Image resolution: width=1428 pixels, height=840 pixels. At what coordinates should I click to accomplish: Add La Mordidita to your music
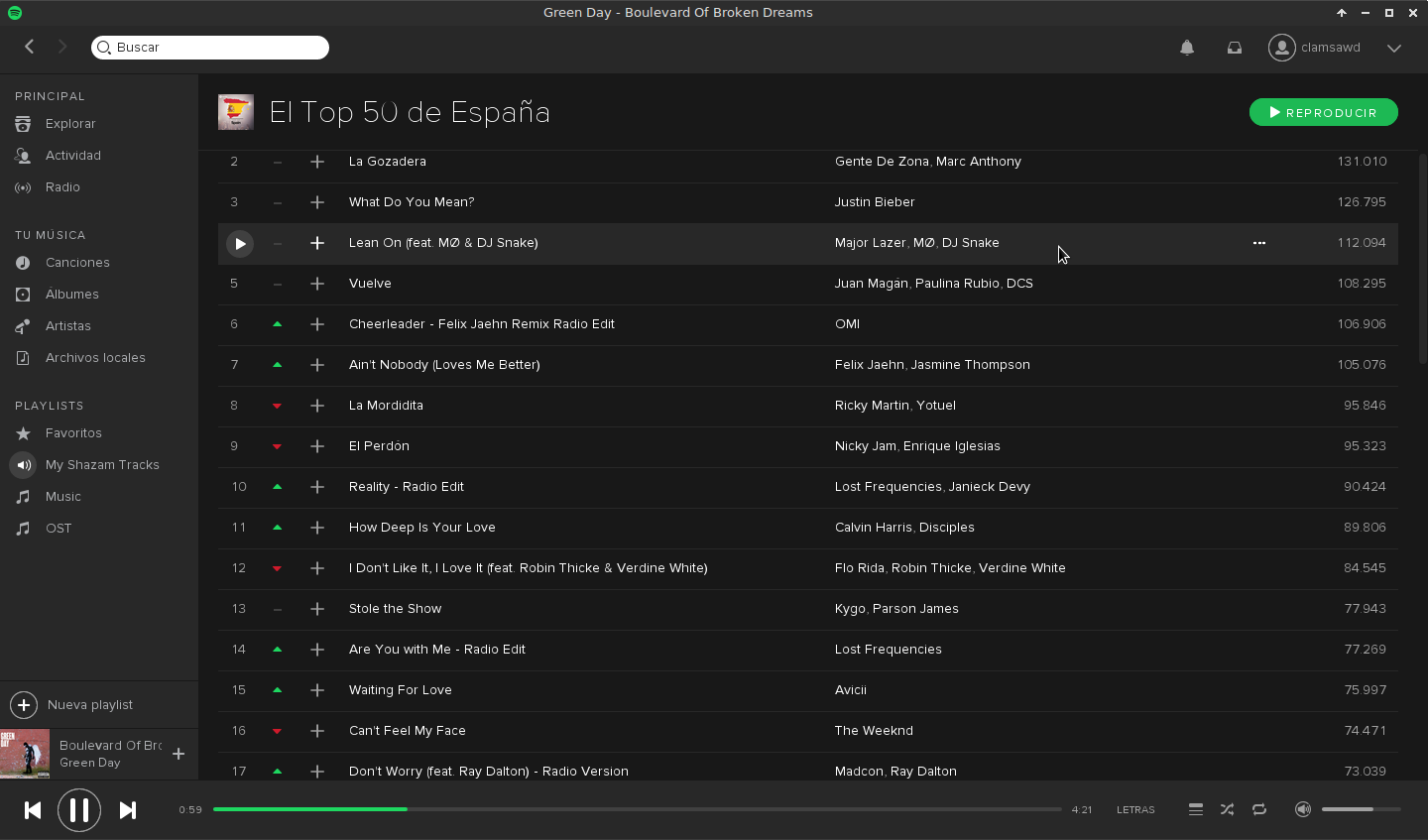[x=317, y=406]
